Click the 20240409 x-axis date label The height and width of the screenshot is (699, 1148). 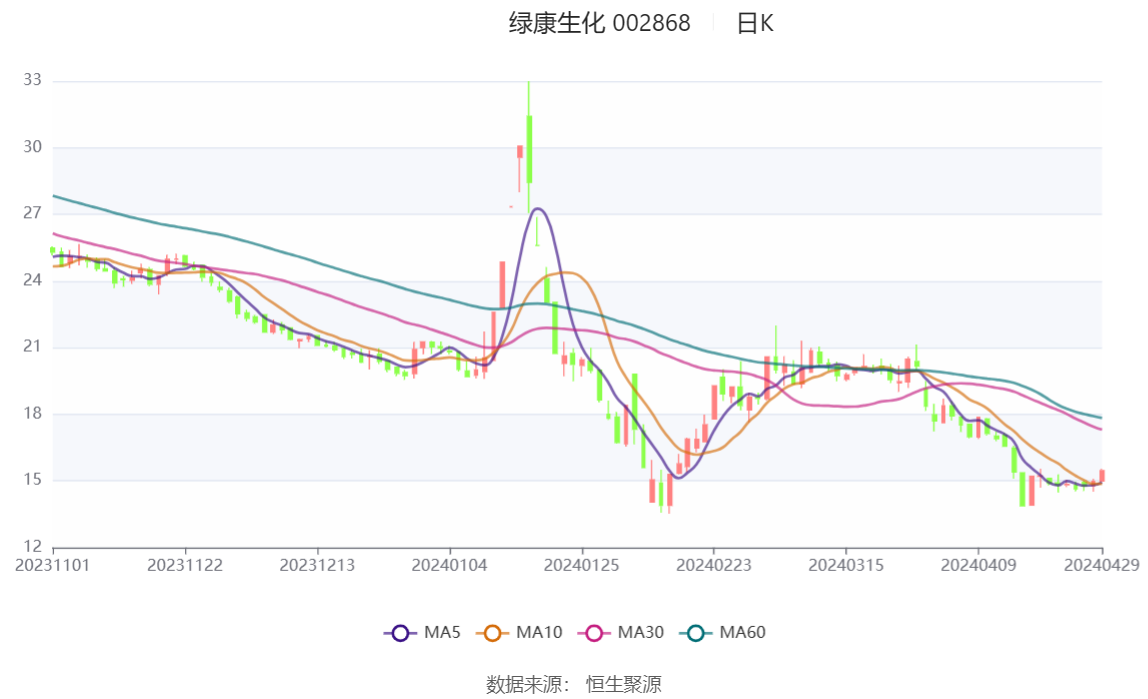click(978, 565)
